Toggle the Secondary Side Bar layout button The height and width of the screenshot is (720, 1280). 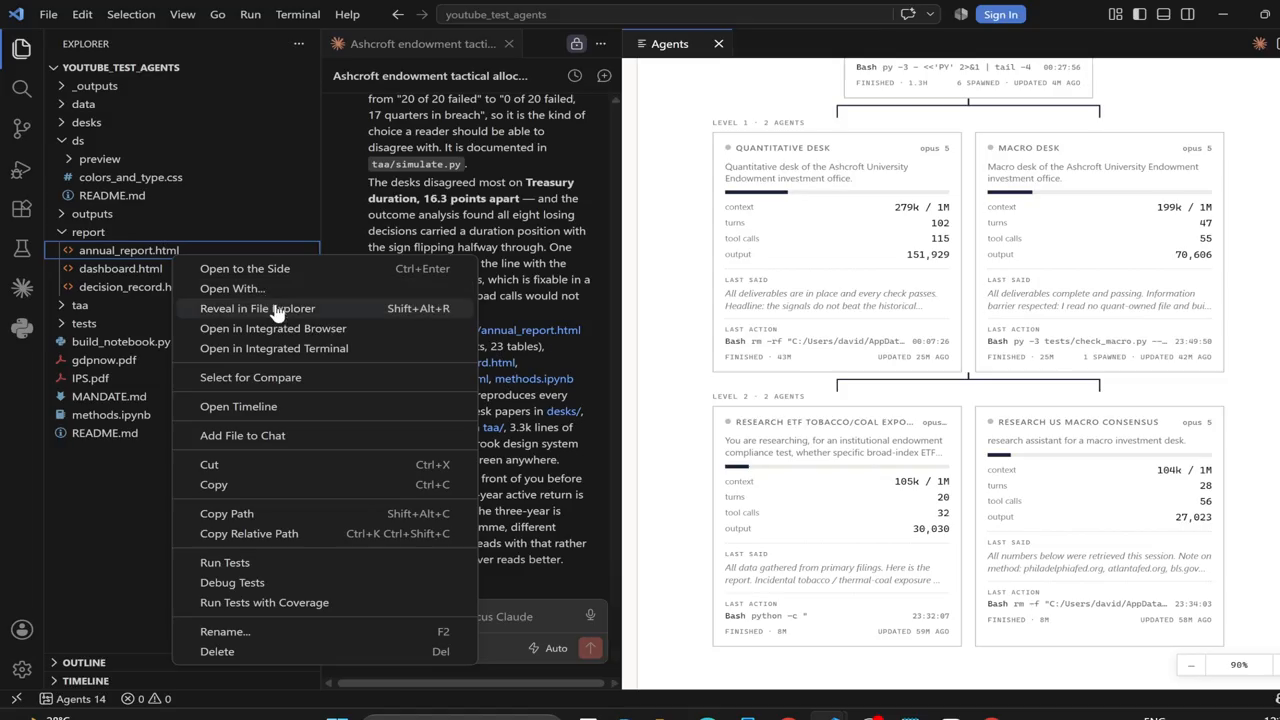point(1188,15)
